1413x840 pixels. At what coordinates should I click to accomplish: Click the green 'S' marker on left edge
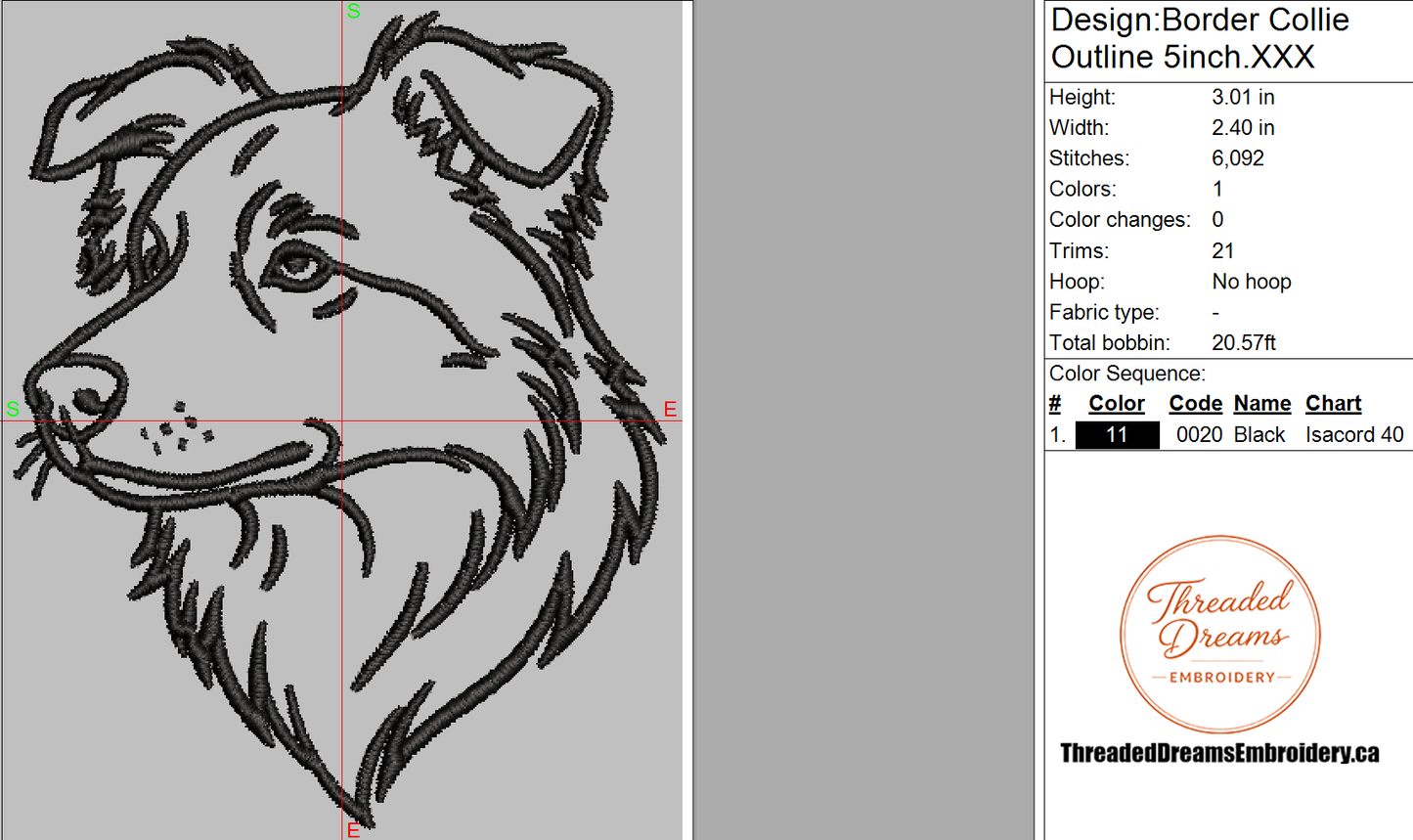13,409
